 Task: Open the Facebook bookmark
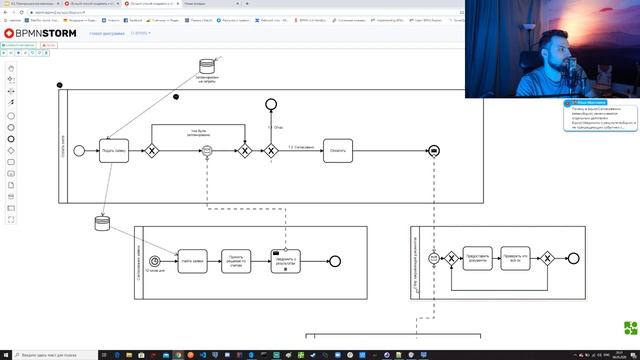tap(133, 20)
